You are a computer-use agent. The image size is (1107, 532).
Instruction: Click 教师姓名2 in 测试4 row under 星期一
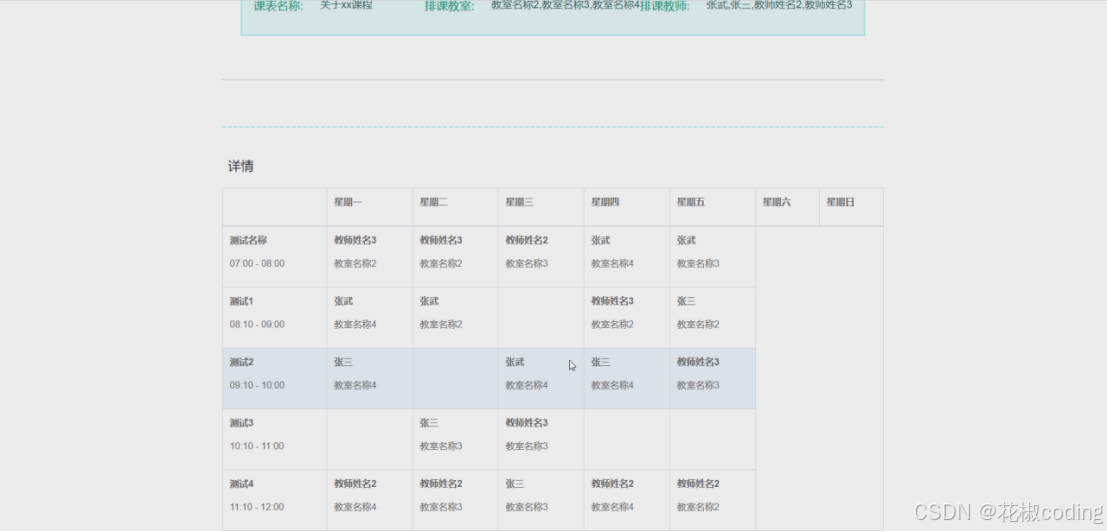coord(355,484)
